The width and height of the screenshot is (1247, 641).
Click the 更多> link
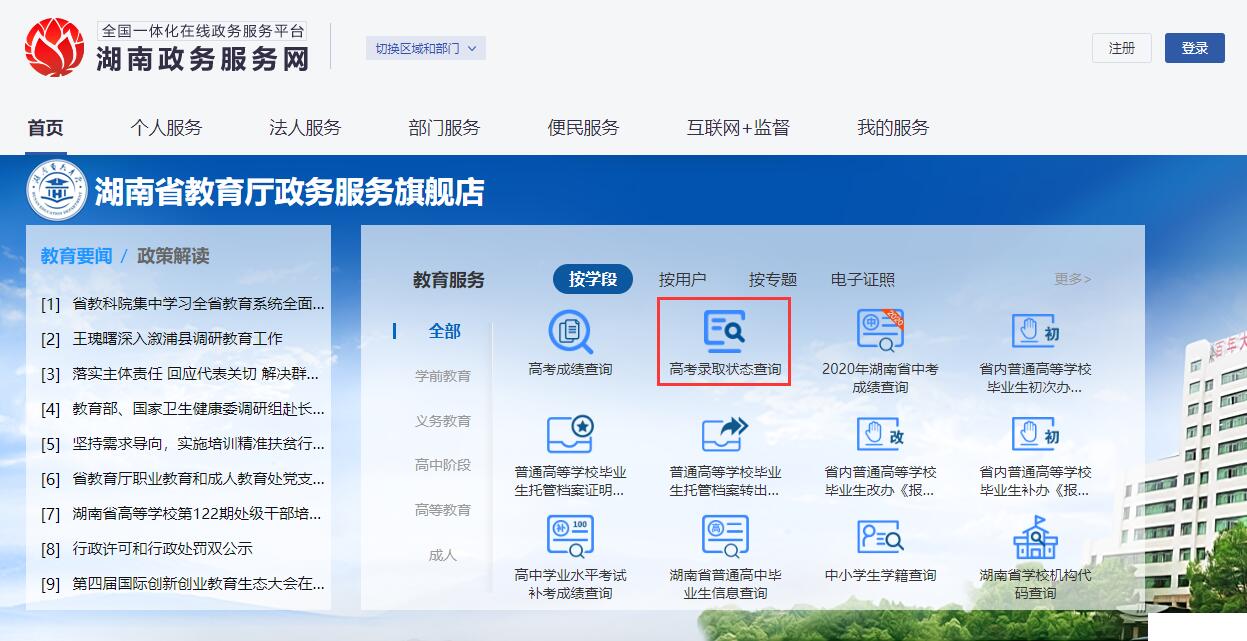pos(1073,279)
